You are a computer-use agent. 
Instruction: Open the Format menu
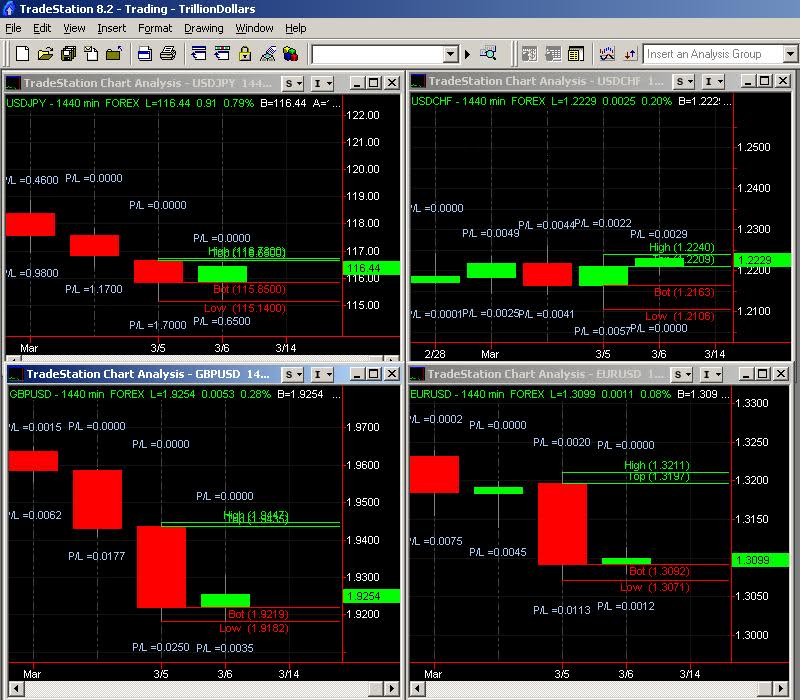click(x=155, y=28)
